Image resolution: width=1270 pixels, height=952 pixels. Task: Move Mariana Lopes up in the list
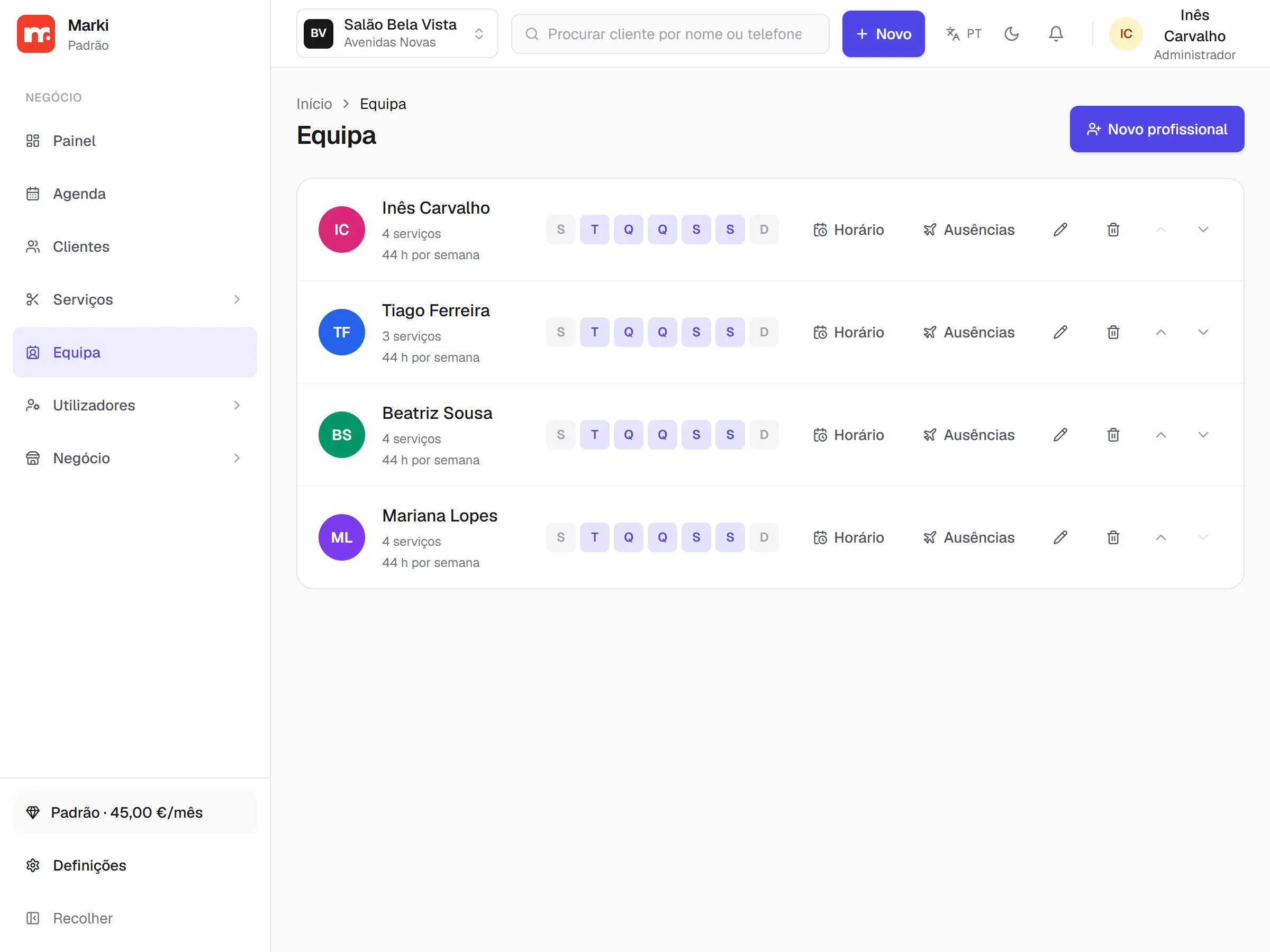coord(1160,538)
